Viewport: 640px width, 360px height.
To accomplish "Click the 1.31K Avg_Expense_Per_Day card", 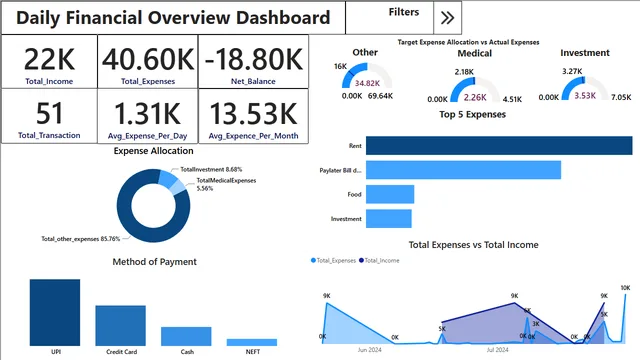I will pos(148,116).
